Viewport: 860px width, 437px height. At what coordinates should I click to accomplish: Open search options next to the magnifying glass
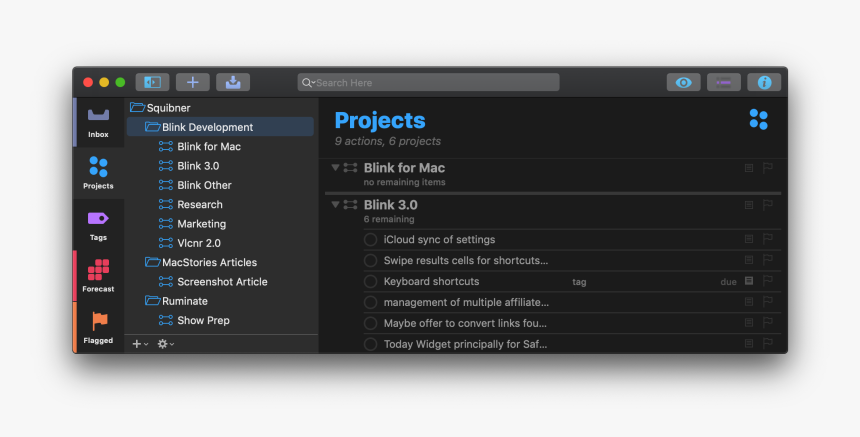point(308,83)
